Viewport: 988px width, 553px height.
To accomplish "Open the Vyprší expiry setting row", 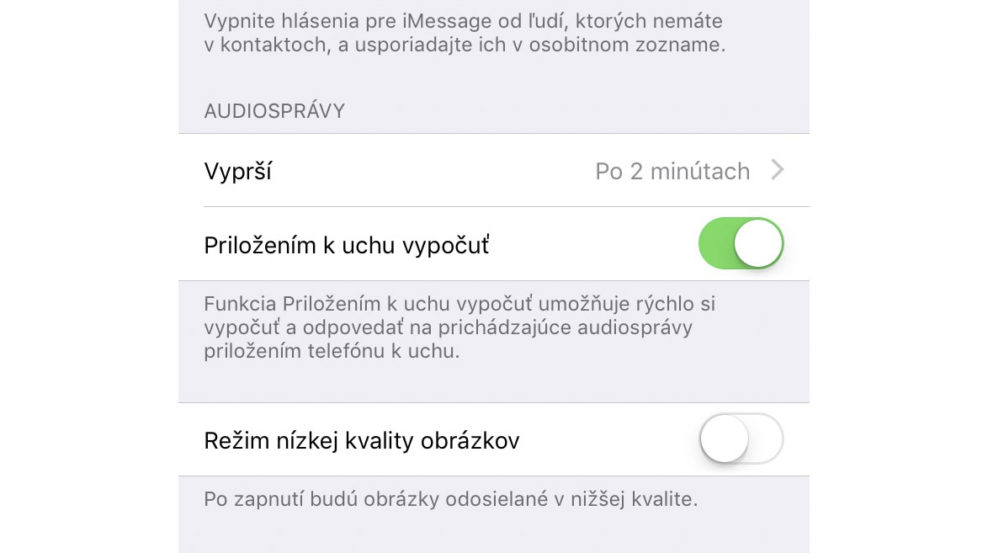I will point(494,170).
